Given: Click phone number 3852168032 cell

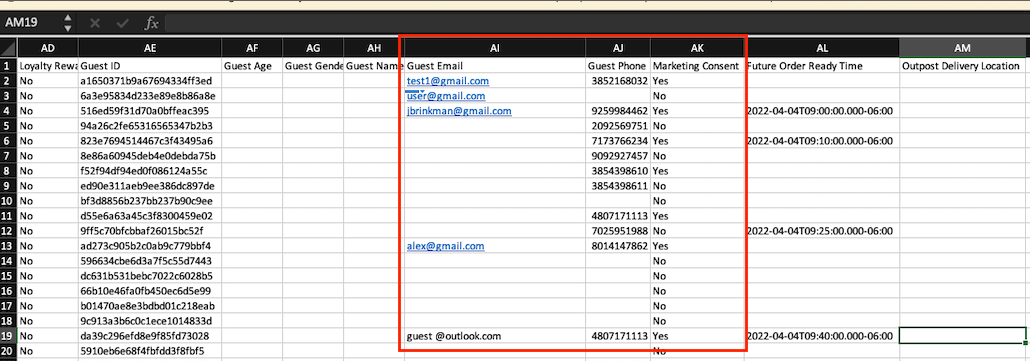Looking at the screenshot, I should click(x=617, y=81).
